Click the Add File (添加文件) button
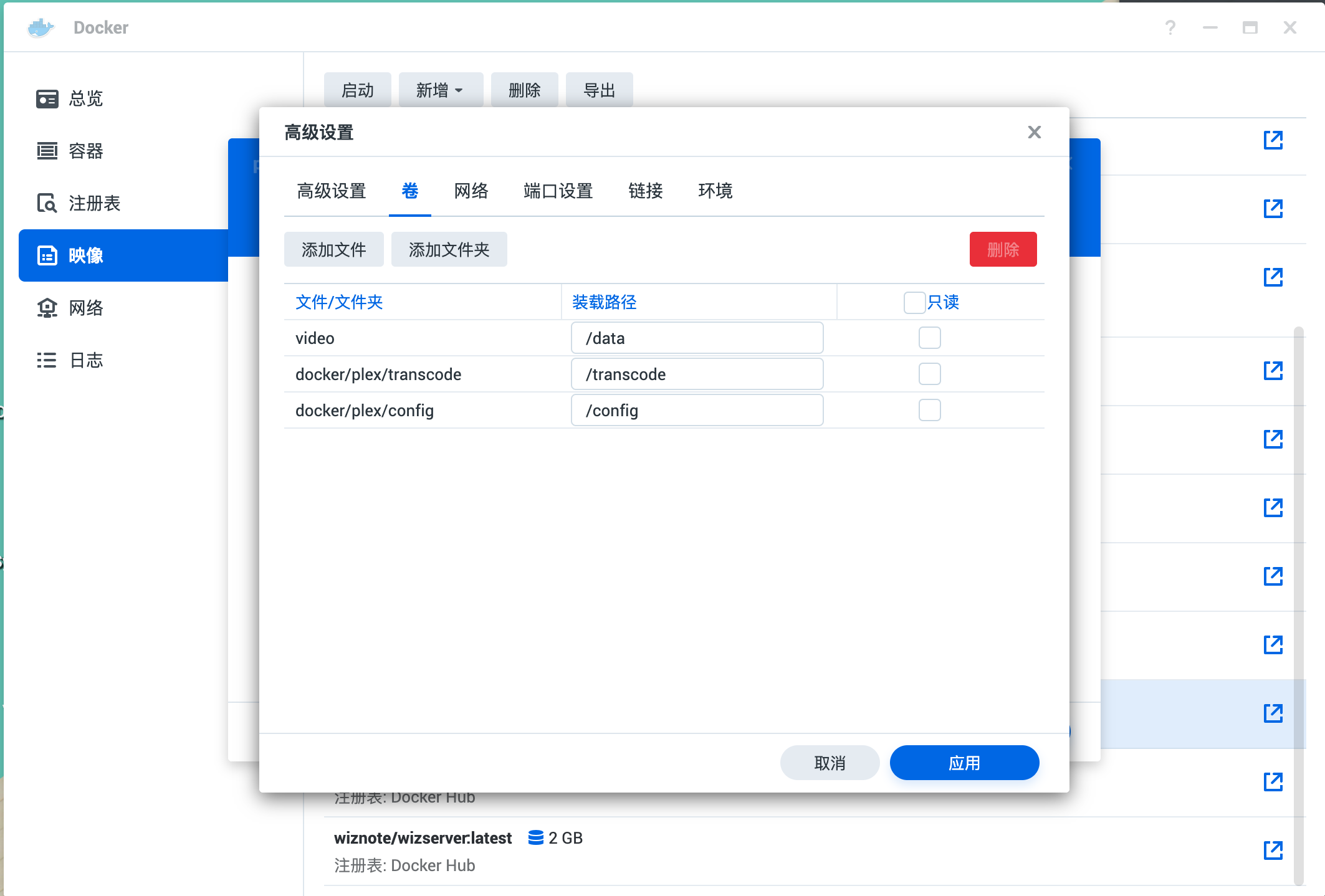The image size is (1325, 896). [x=333, y=249]
